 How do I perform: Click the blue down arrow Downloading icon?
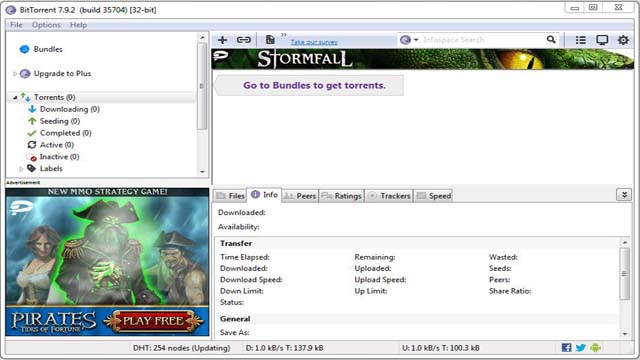(32, 109)
